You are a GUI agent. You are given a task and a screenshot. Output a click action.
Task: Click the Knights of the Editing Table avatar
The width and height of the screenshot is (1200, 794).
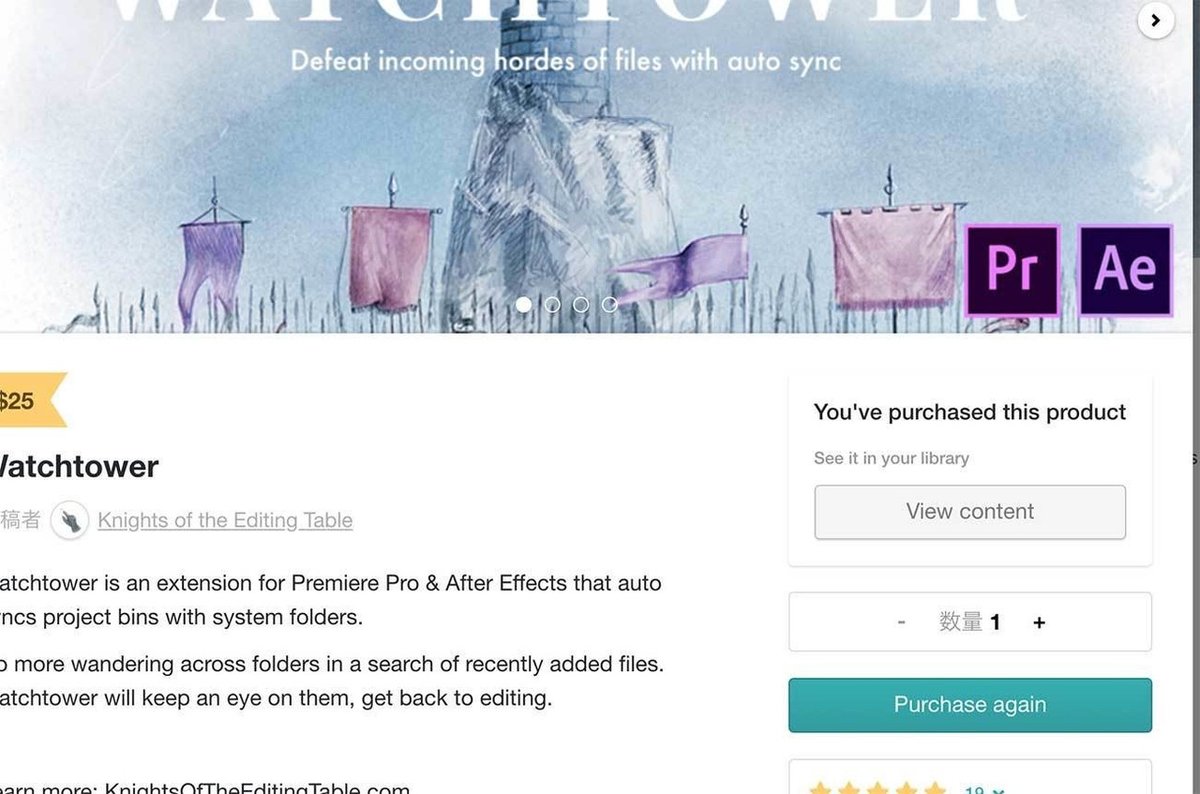click(70, 520)
